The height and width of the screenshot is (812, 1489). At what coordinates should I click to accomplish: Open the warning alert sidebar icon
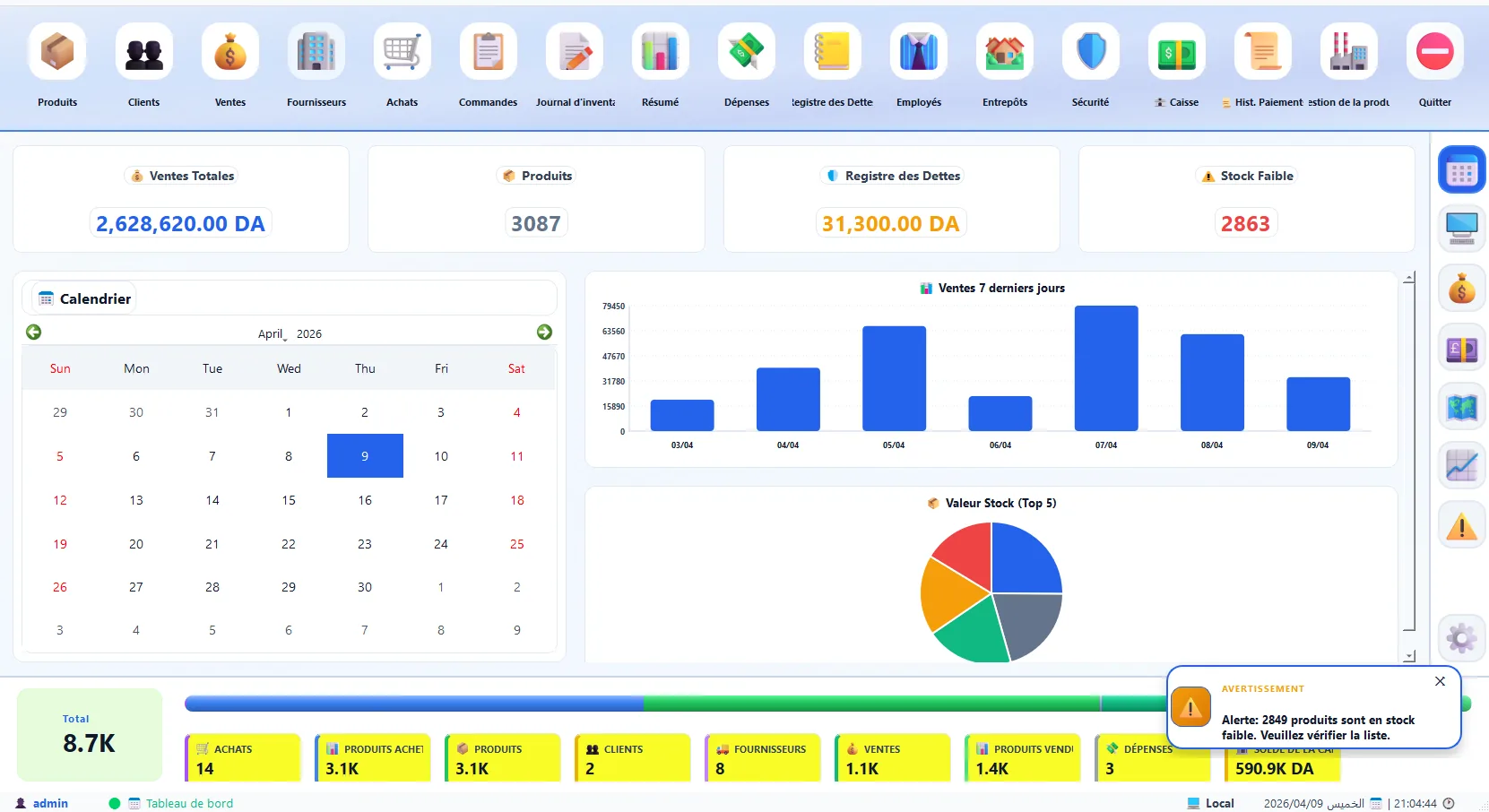coord(1461,525)
